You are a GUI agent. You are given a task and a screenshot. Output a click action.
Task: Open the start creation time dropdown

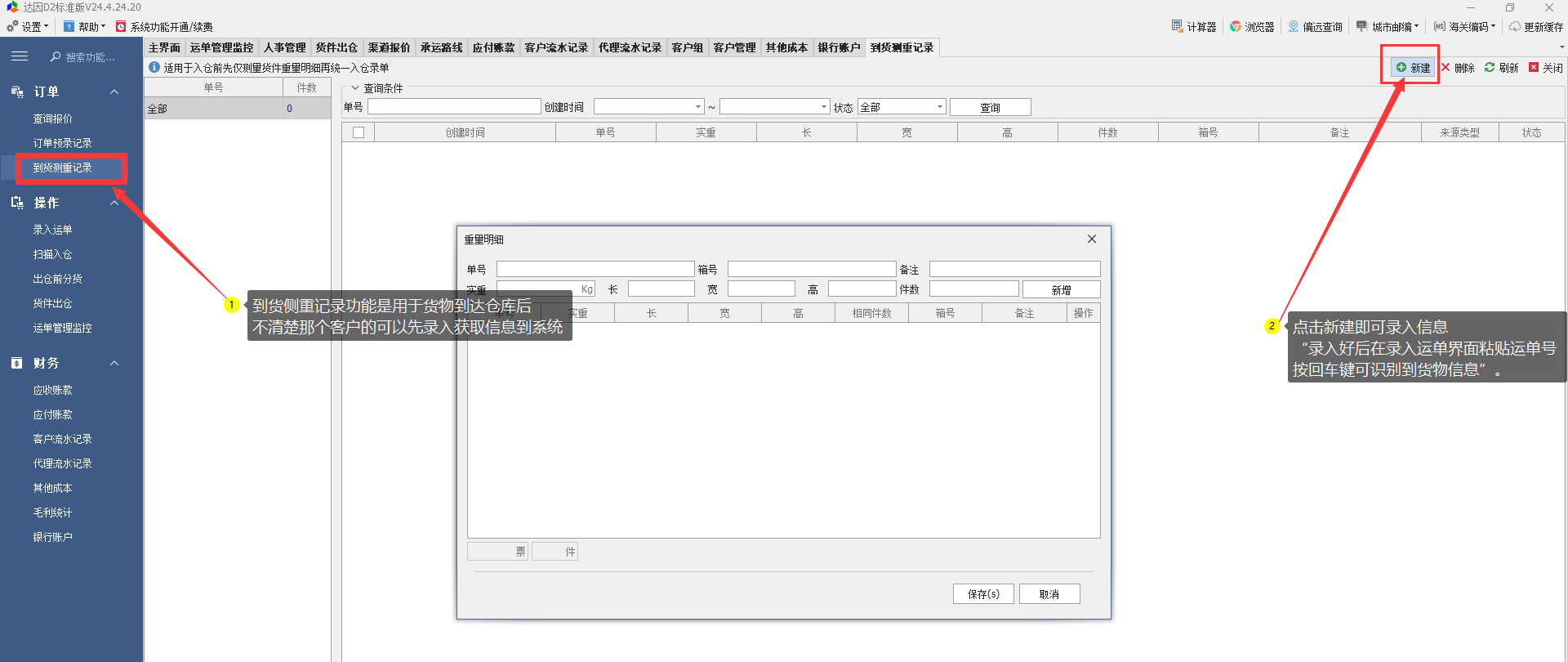click(697, 107)
